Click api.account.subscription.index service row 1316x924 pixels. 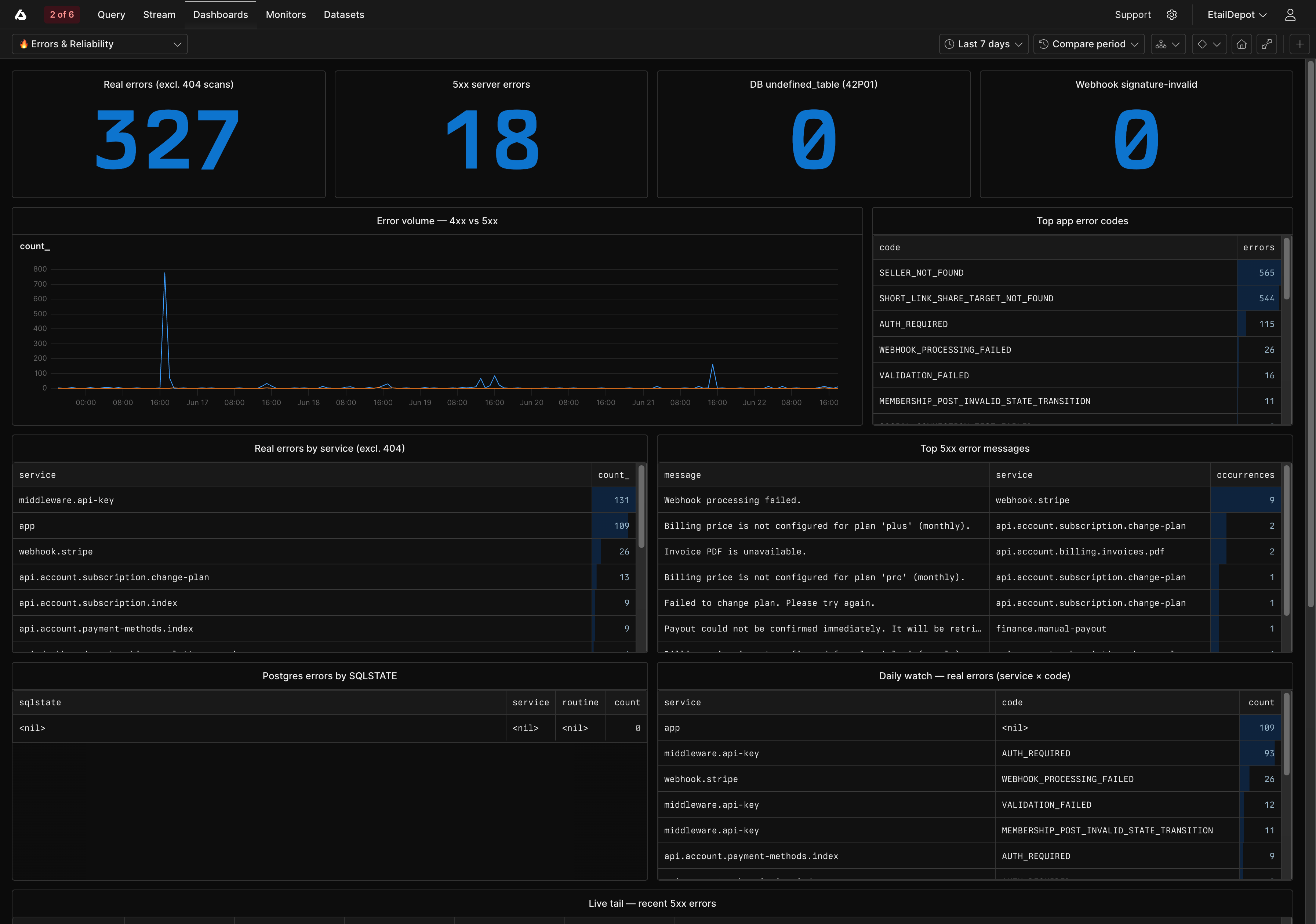[x=324, y=603]
